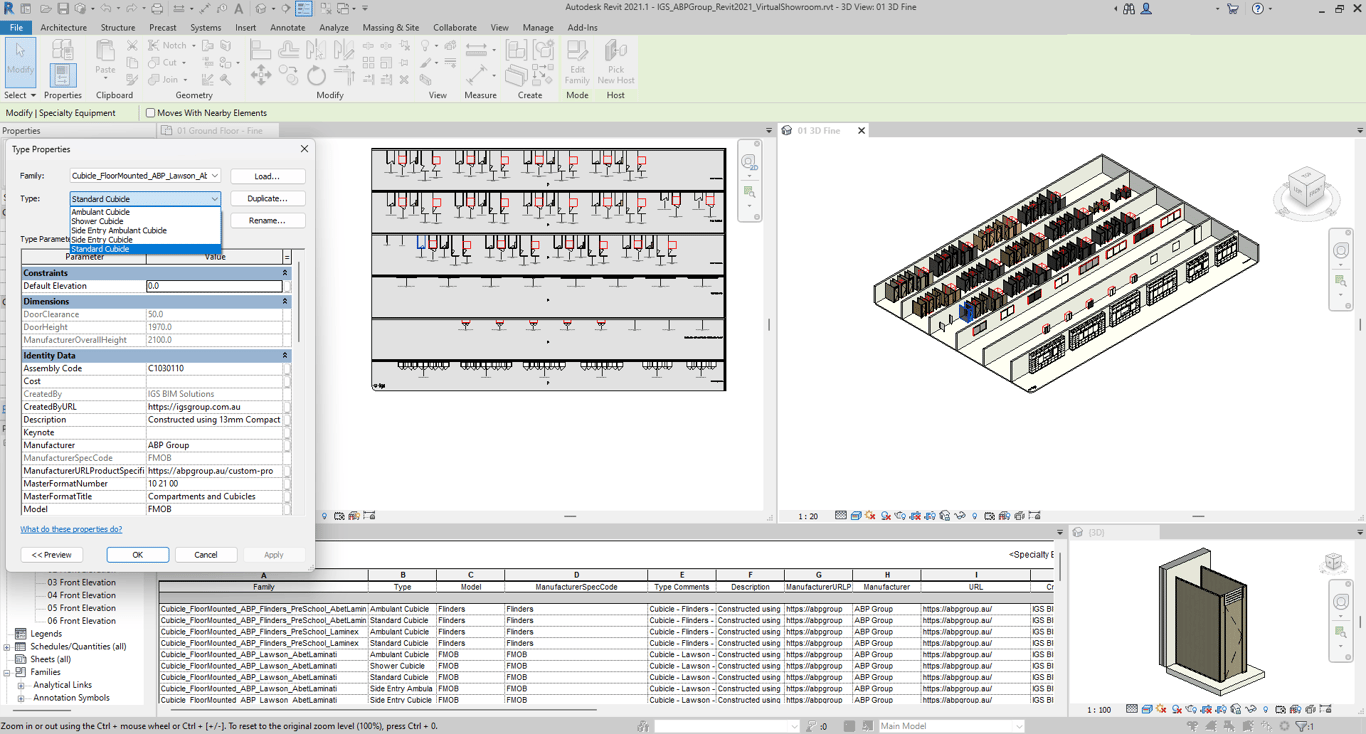
Task: Click the Default Elevation value field
Action: (214, 286)
